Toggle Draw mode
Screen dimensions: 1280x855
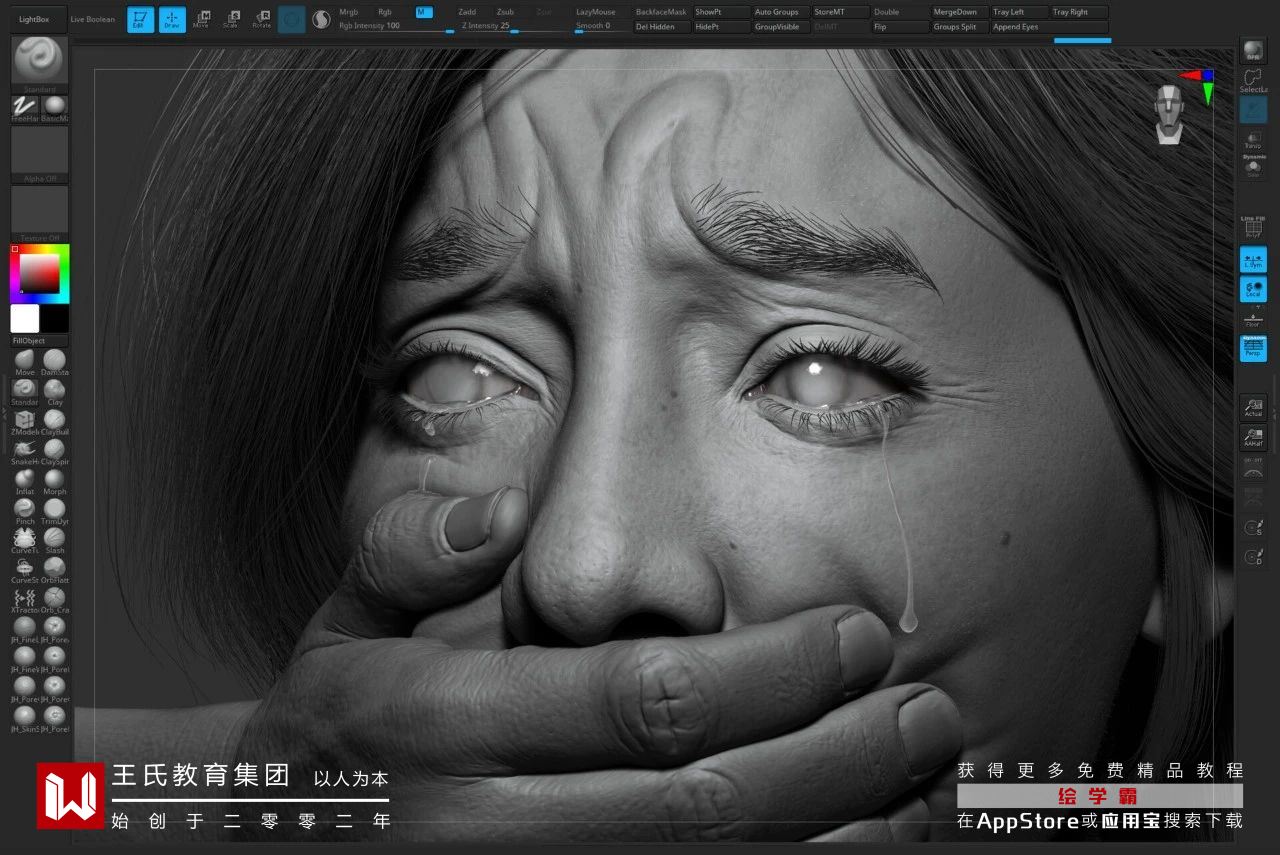click(x=172, y=19)
